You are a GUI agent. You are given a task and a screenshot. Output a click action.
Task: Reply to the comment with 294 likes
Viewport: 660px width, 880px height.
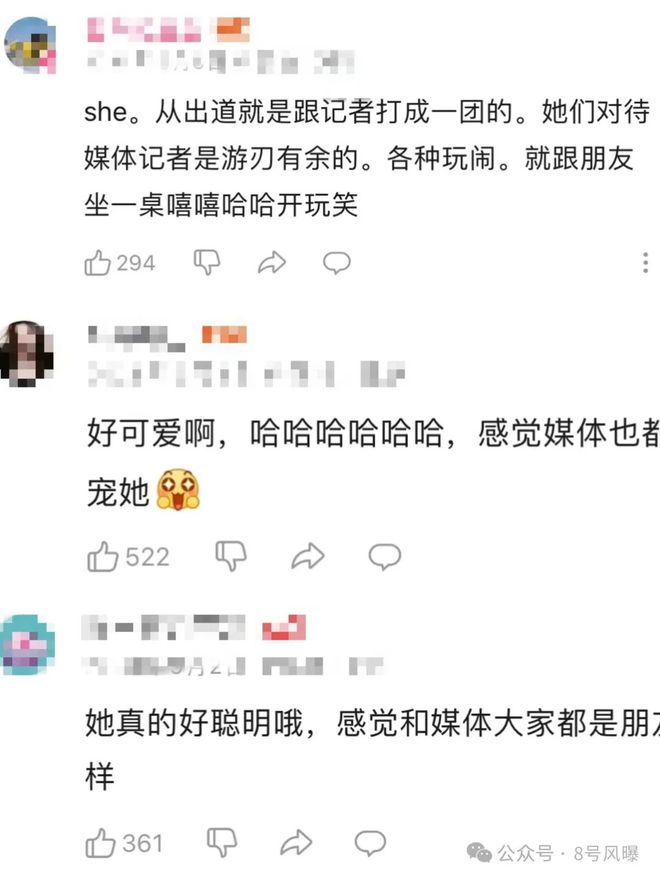tap(337, 263)
